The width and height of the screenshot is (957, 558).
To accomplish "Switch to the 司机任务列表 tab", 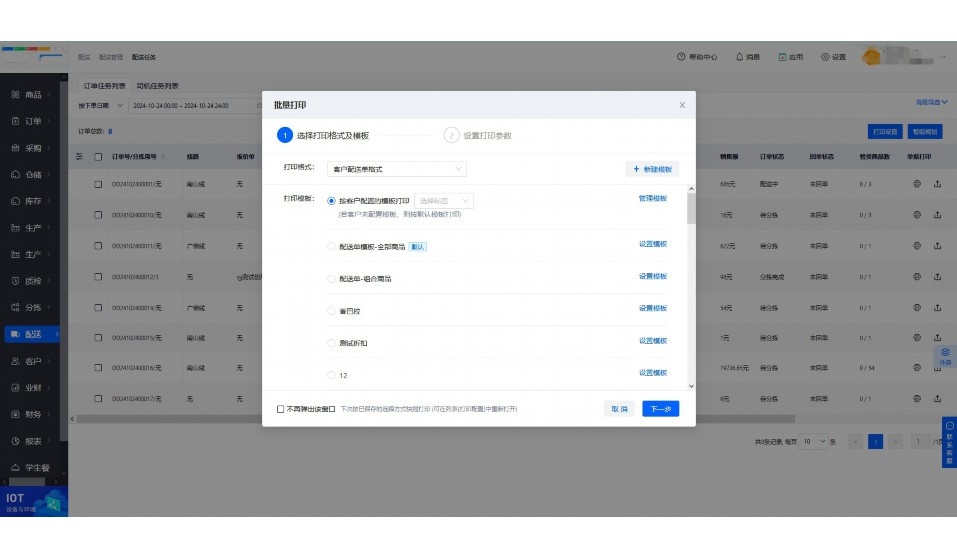I will click(x=157, y=86).
